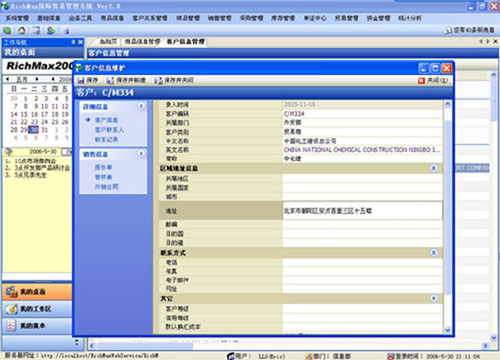
Task: Click the 保存并新建 save-and-new icon
Action: (110, 80)
